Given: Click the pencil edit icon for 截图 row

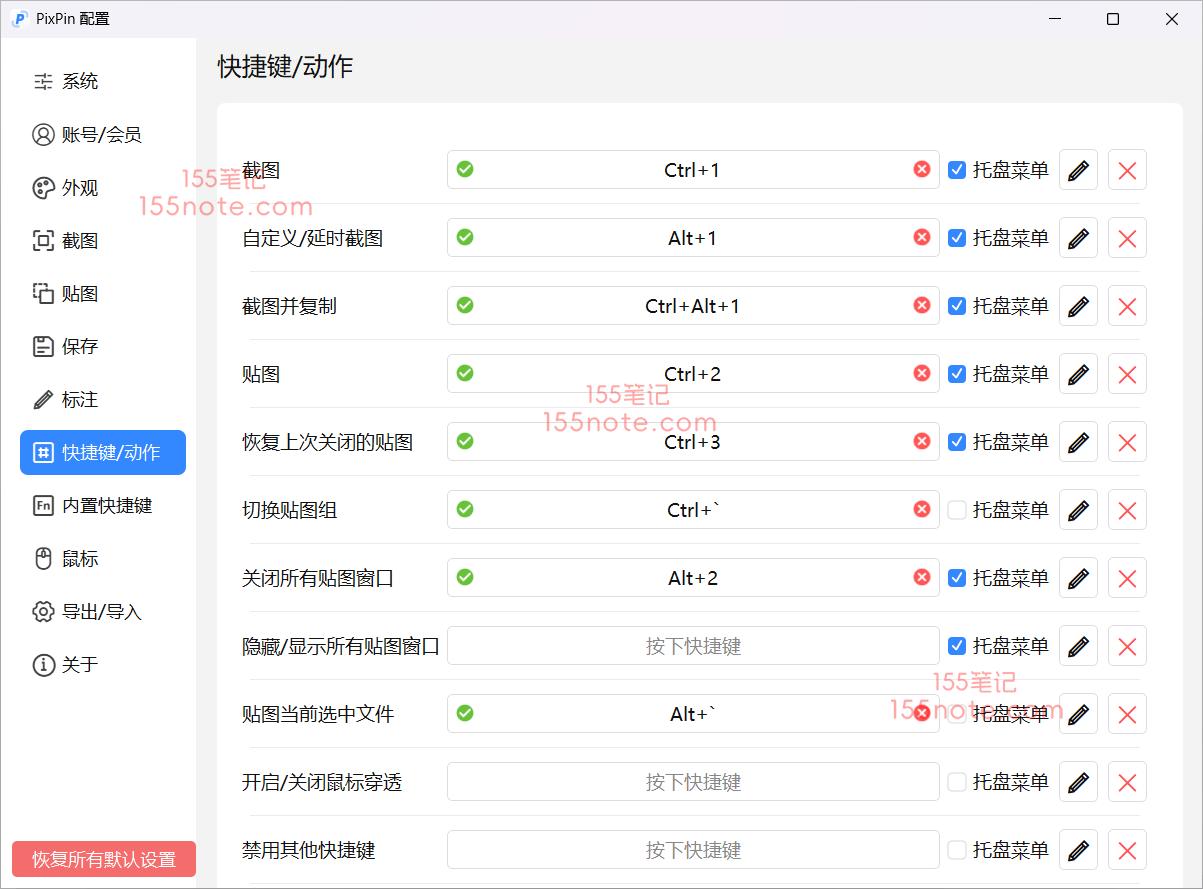Looking at the screenshot, I should point(1078,170).
